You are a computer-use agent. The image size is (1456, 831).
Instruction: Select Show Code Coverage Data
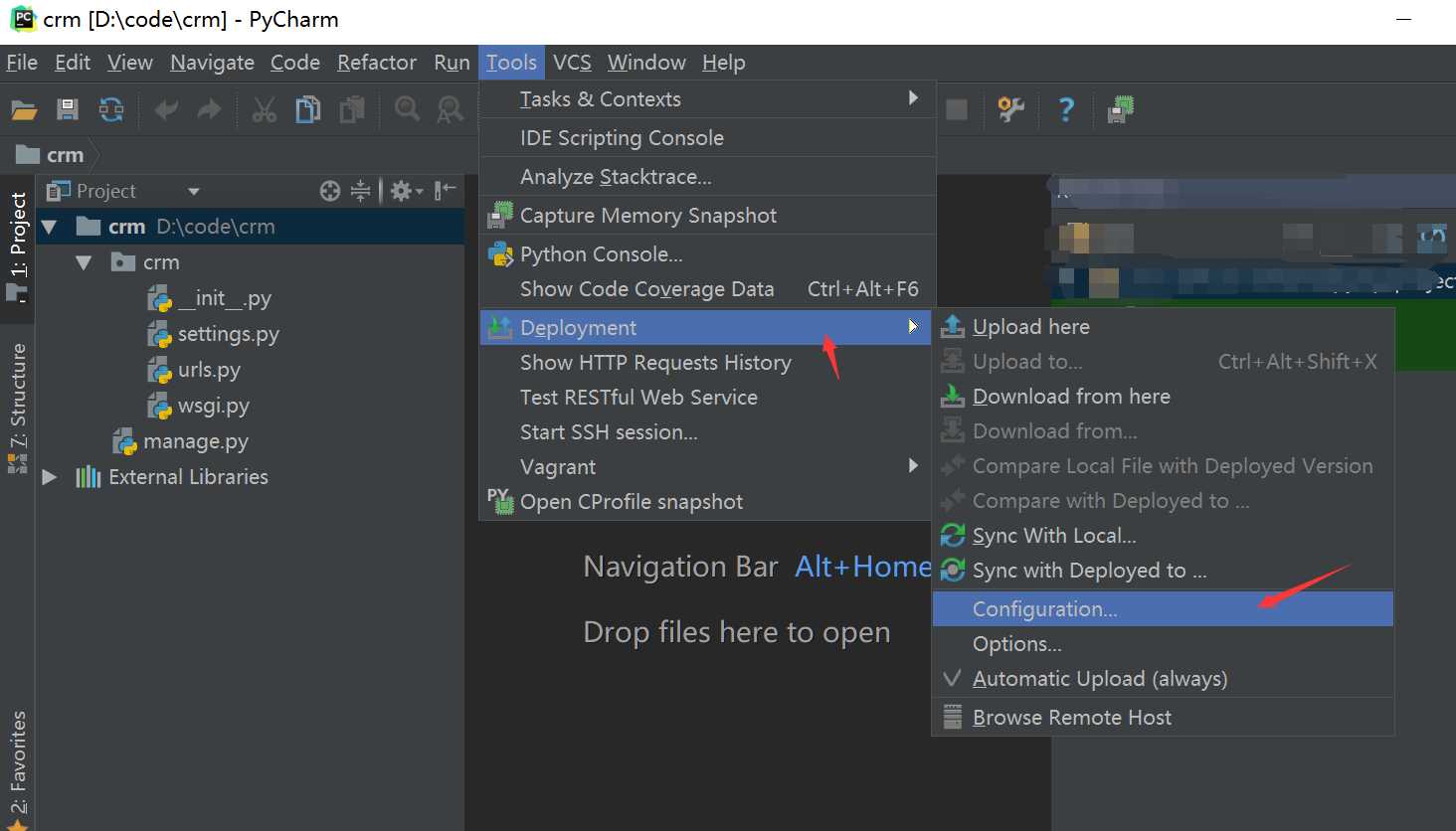[x=707, y=289]
